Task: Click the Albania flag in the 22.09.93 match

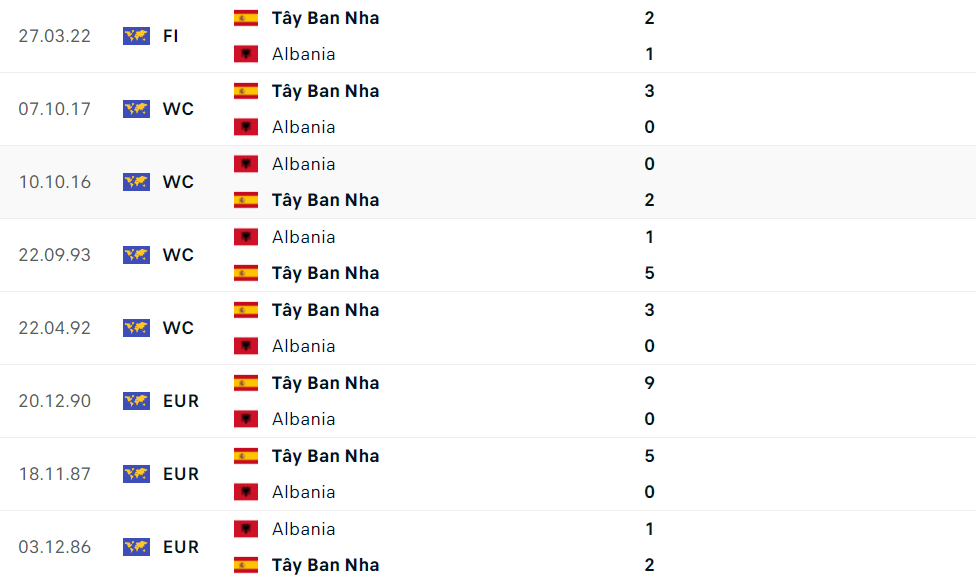Action: tap(246, 237)
